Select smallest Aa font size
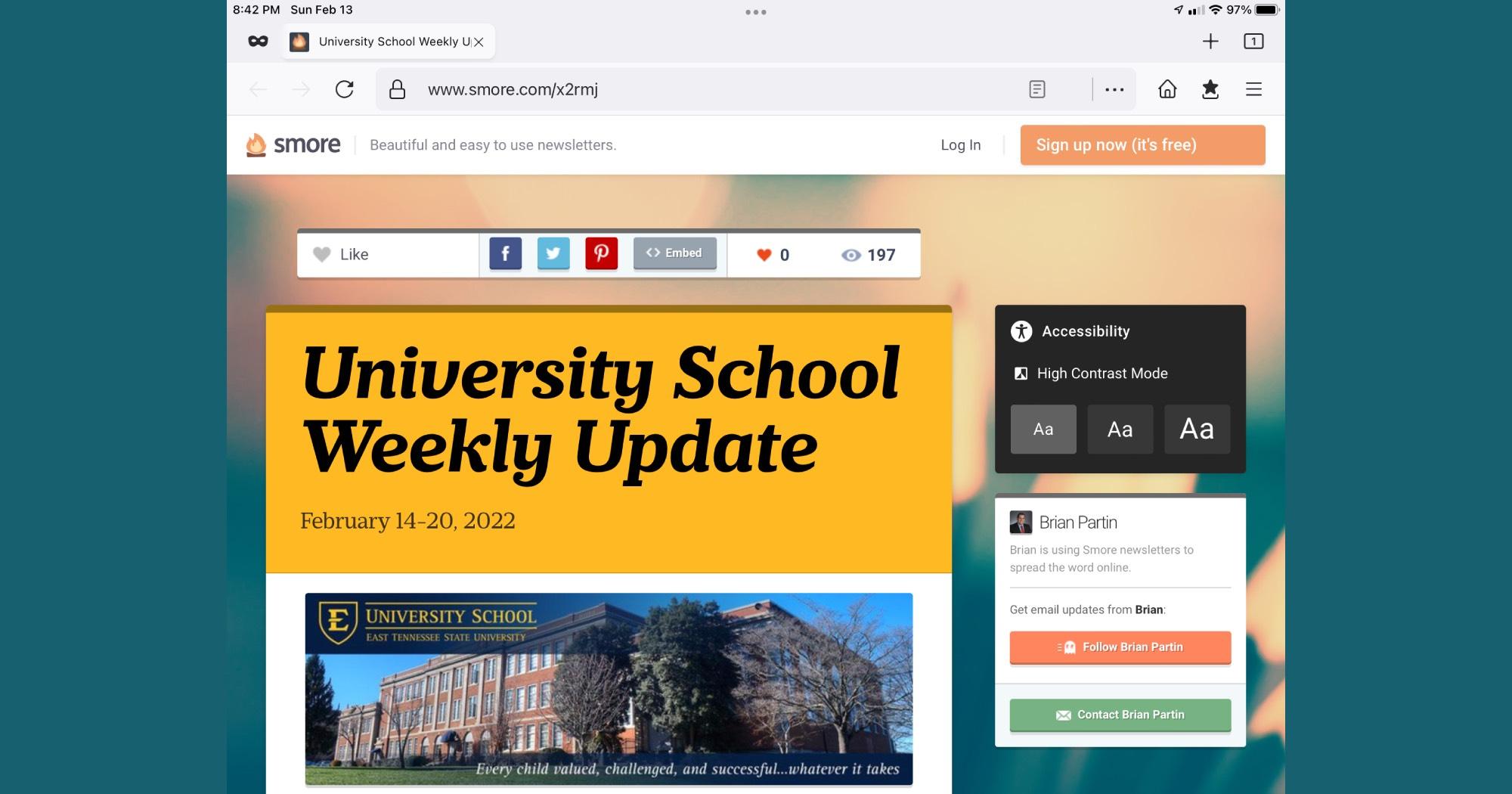Image resolution: width=1512 pixels, height=794 pixels. [x=1043, y=430]
